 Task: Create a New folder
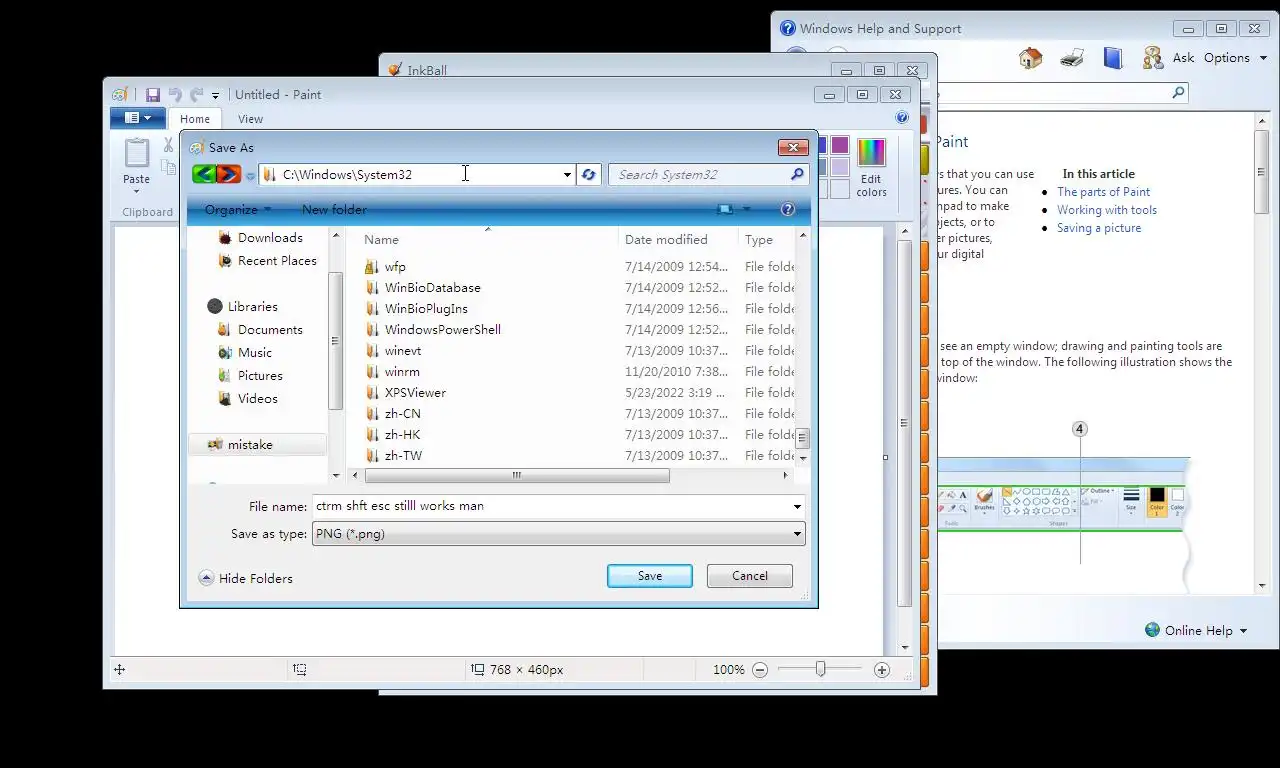pos(334,210)
